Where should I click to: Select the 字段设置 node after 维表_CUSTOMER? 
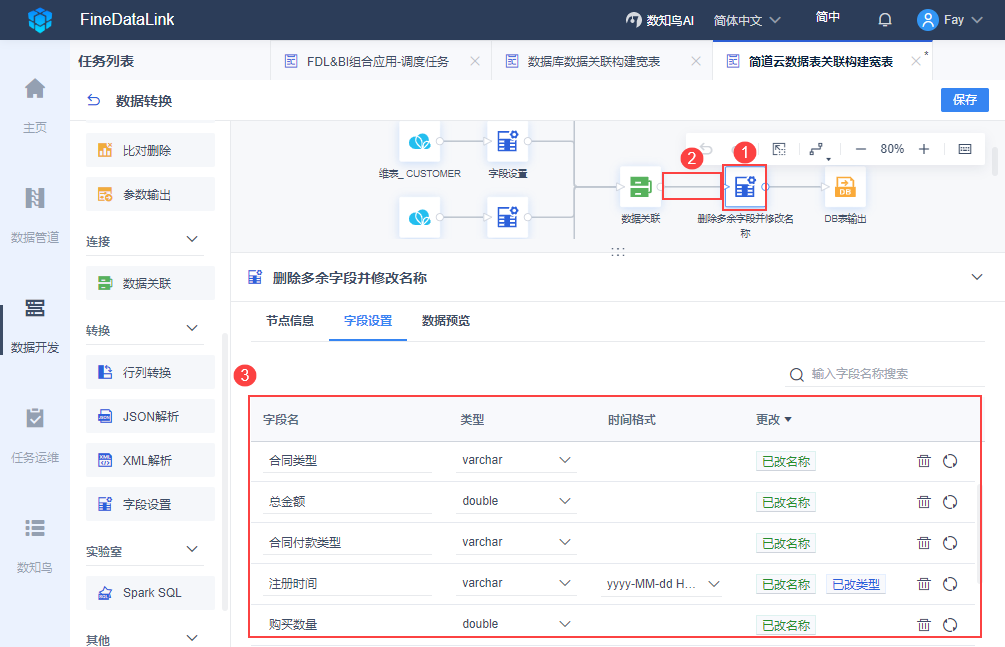click(x=508, y=142)
